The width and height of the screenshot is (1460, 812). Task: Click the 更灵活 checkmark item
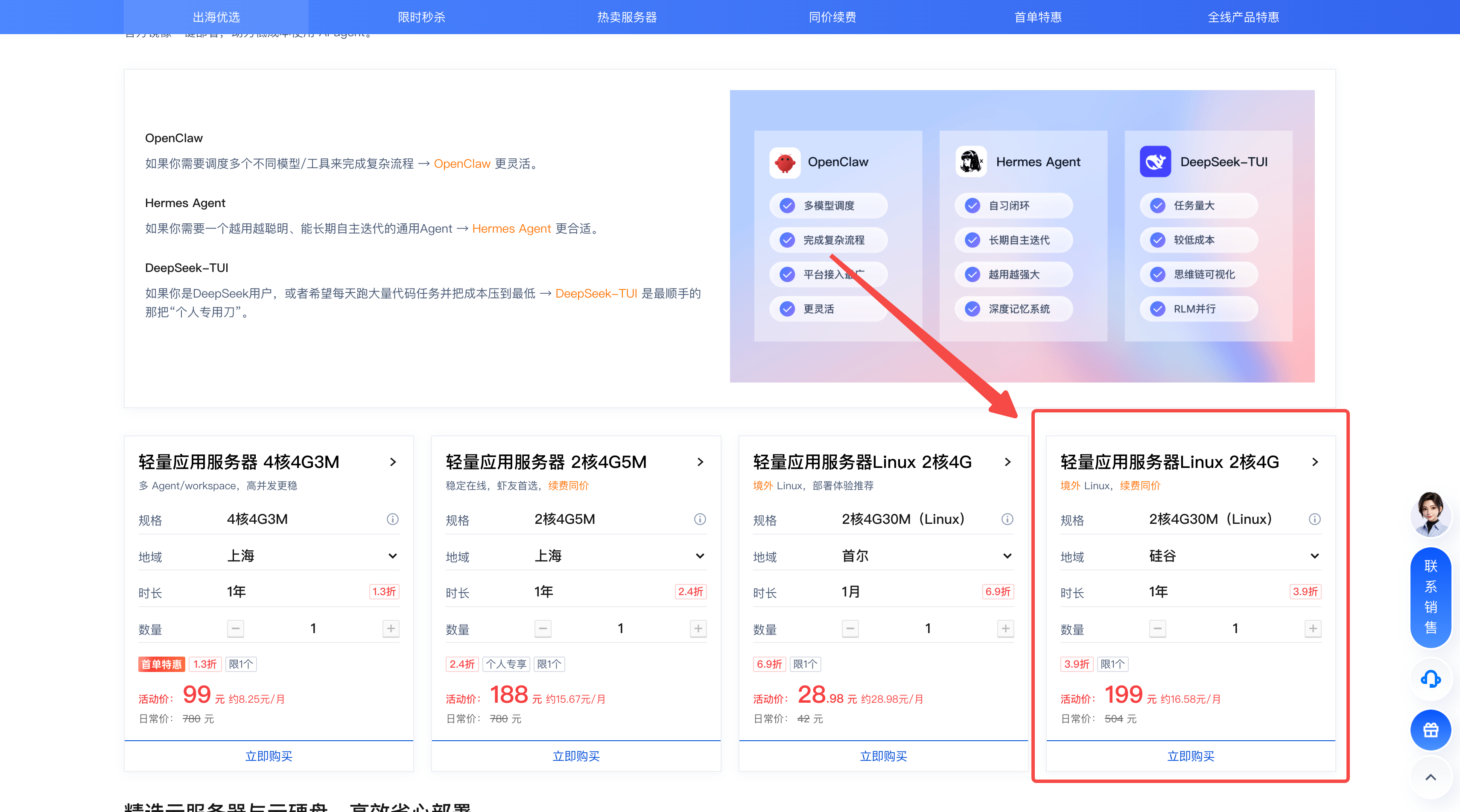click(x=828, y=309)
